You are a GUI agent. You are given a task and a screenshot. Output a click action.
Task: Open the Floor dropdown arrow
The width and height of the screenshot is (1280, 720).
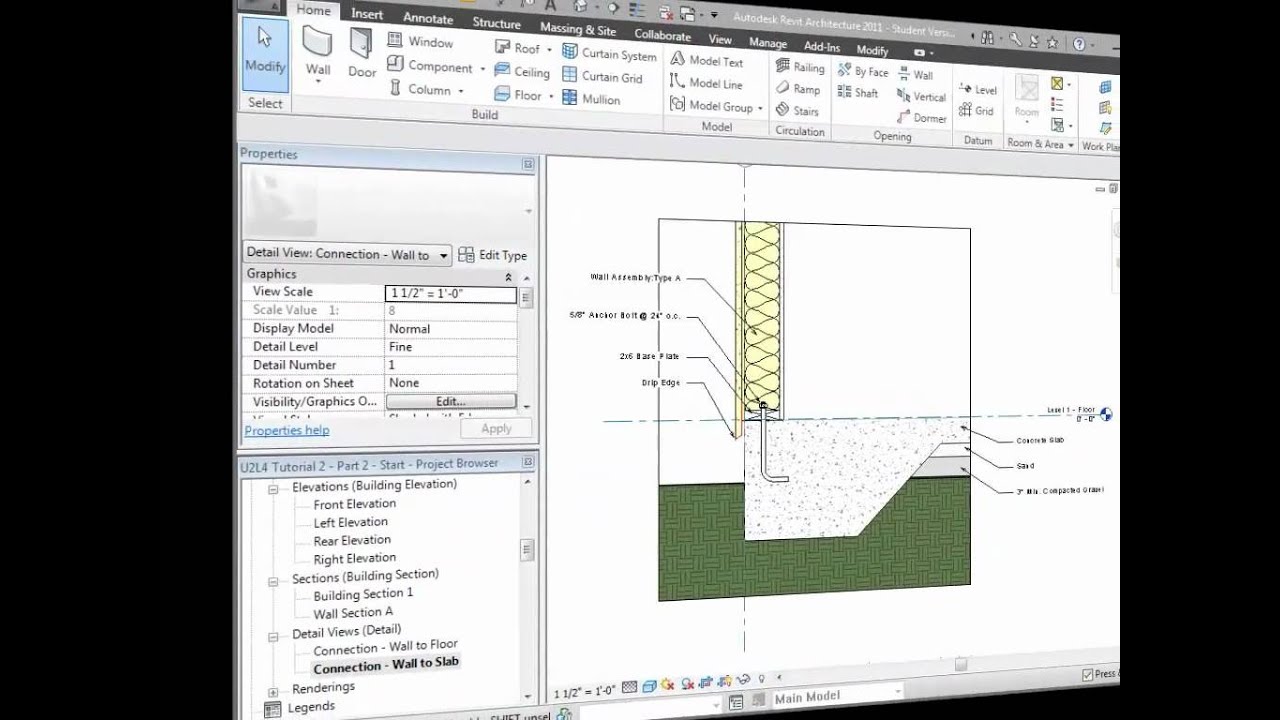click(549, 96)
